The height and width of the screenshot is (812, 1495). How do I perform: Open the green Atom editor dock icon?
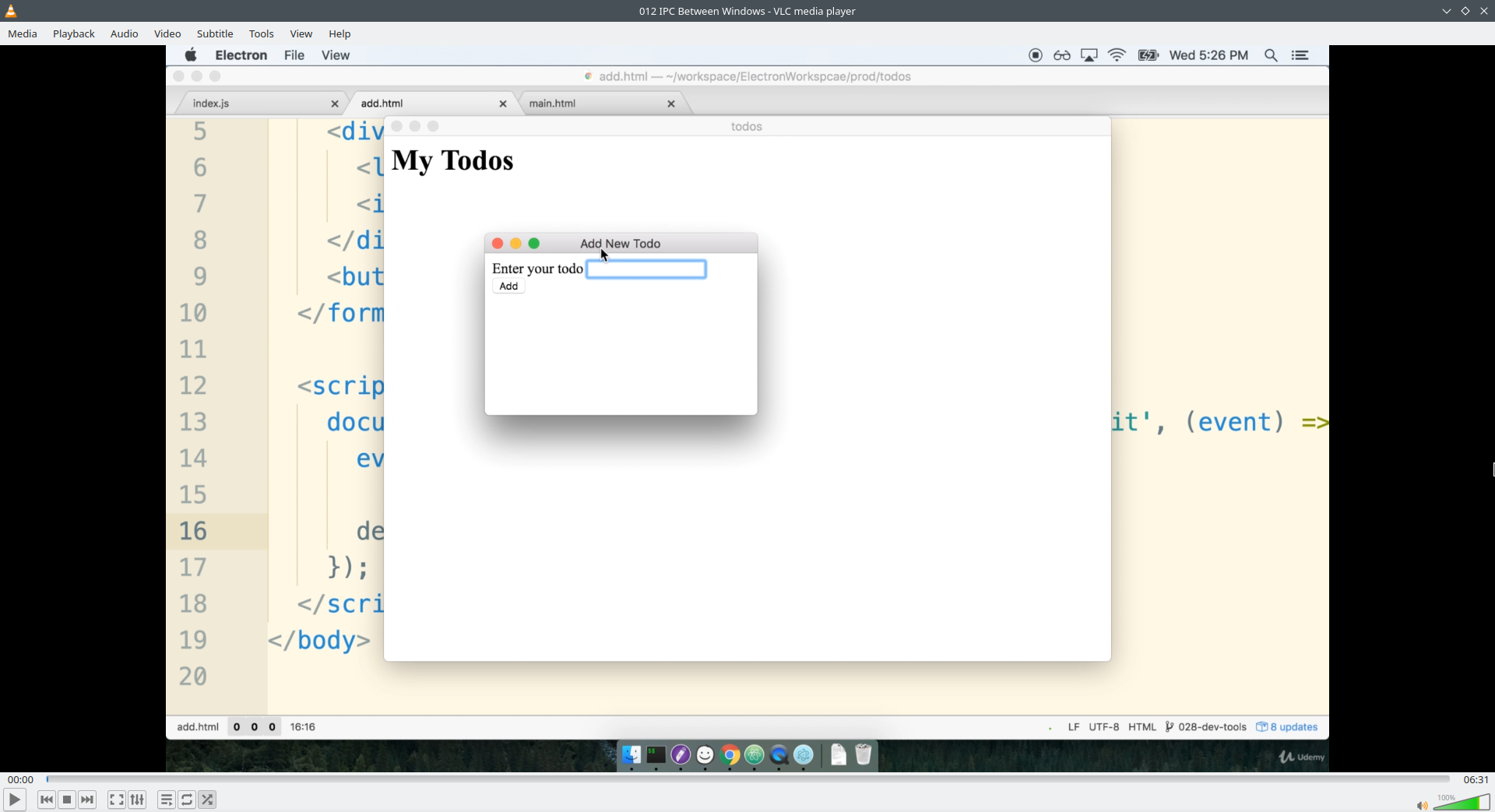click(755, 754)
